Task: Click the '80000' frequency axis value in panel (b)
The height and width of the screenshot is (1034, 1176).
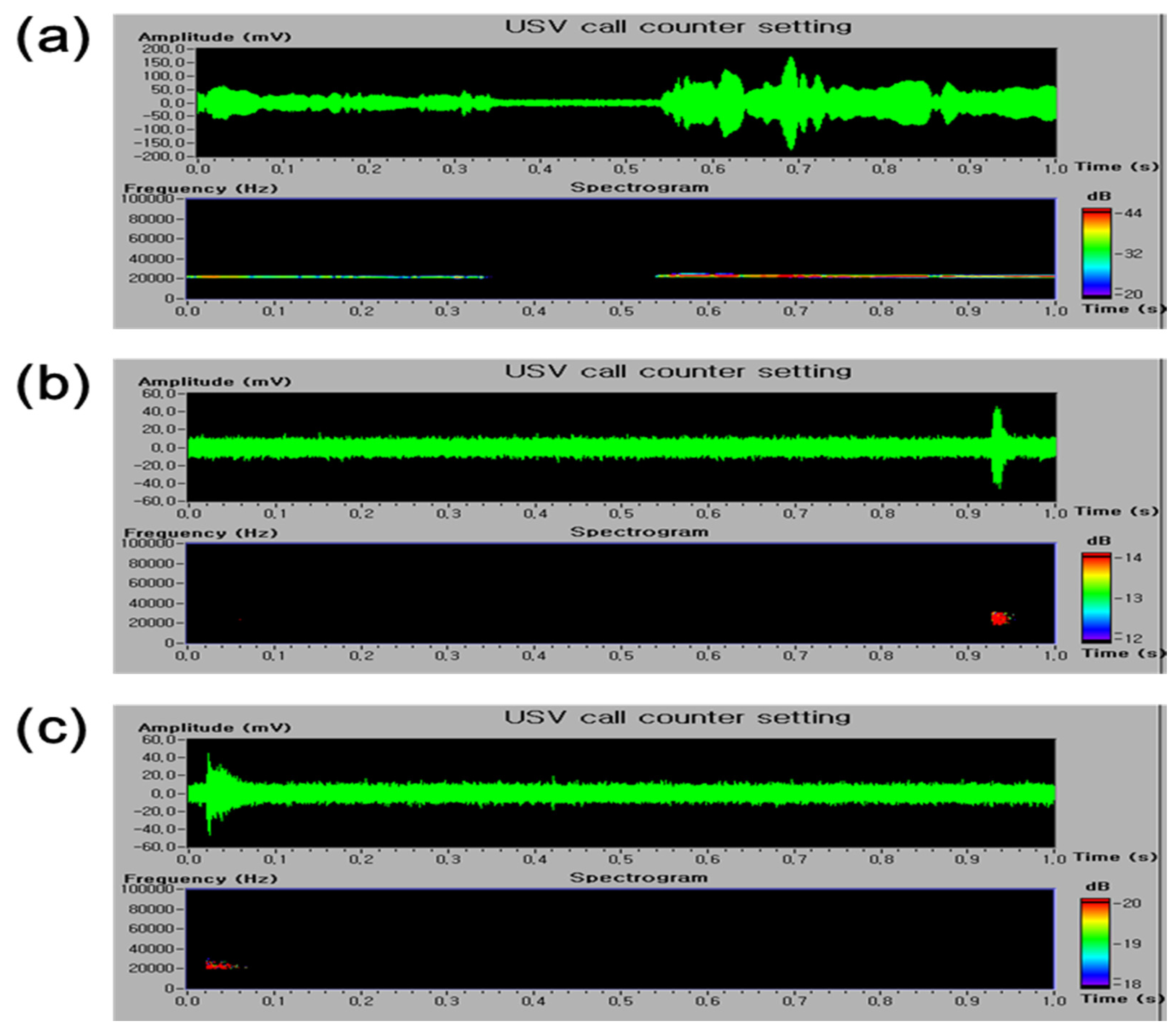Action: [151, 563]
